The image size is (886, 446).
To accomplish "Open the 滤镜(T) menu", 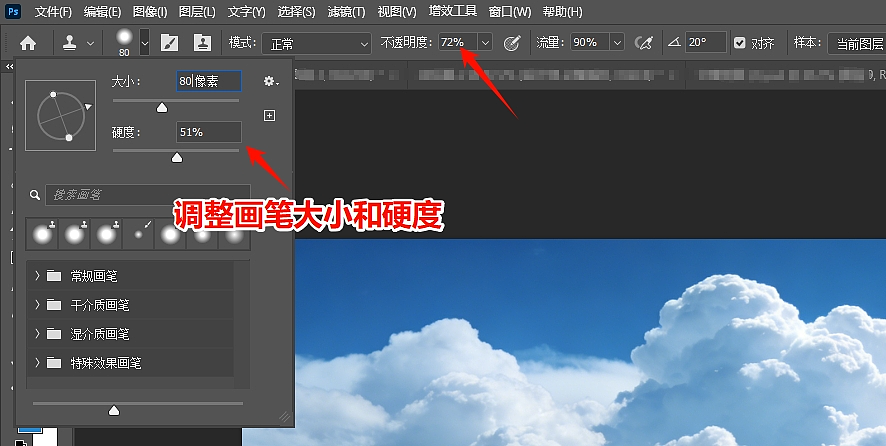I will coord(346,11).
